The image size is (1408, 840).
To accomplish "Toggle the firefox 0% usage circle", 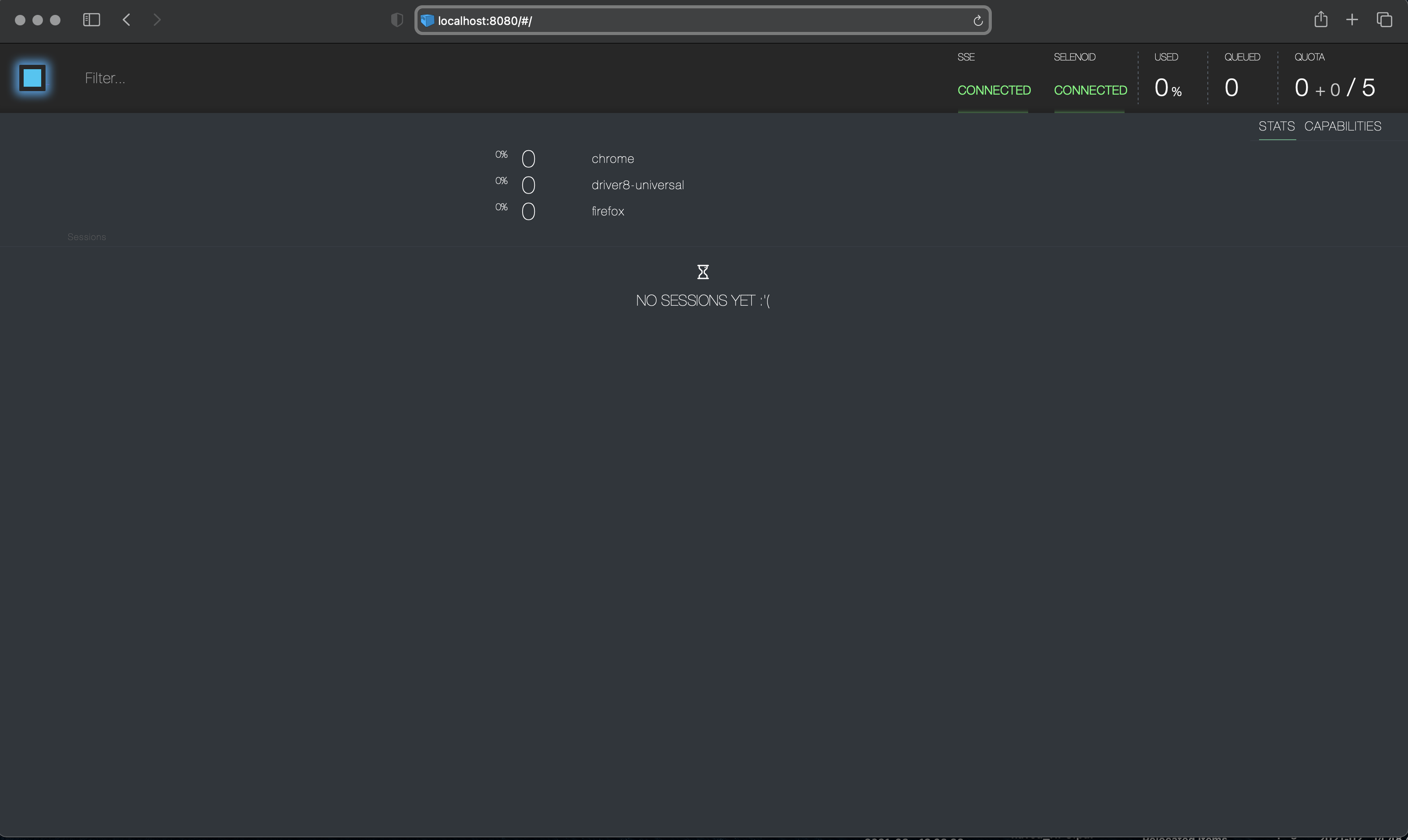I will [527, 210].
